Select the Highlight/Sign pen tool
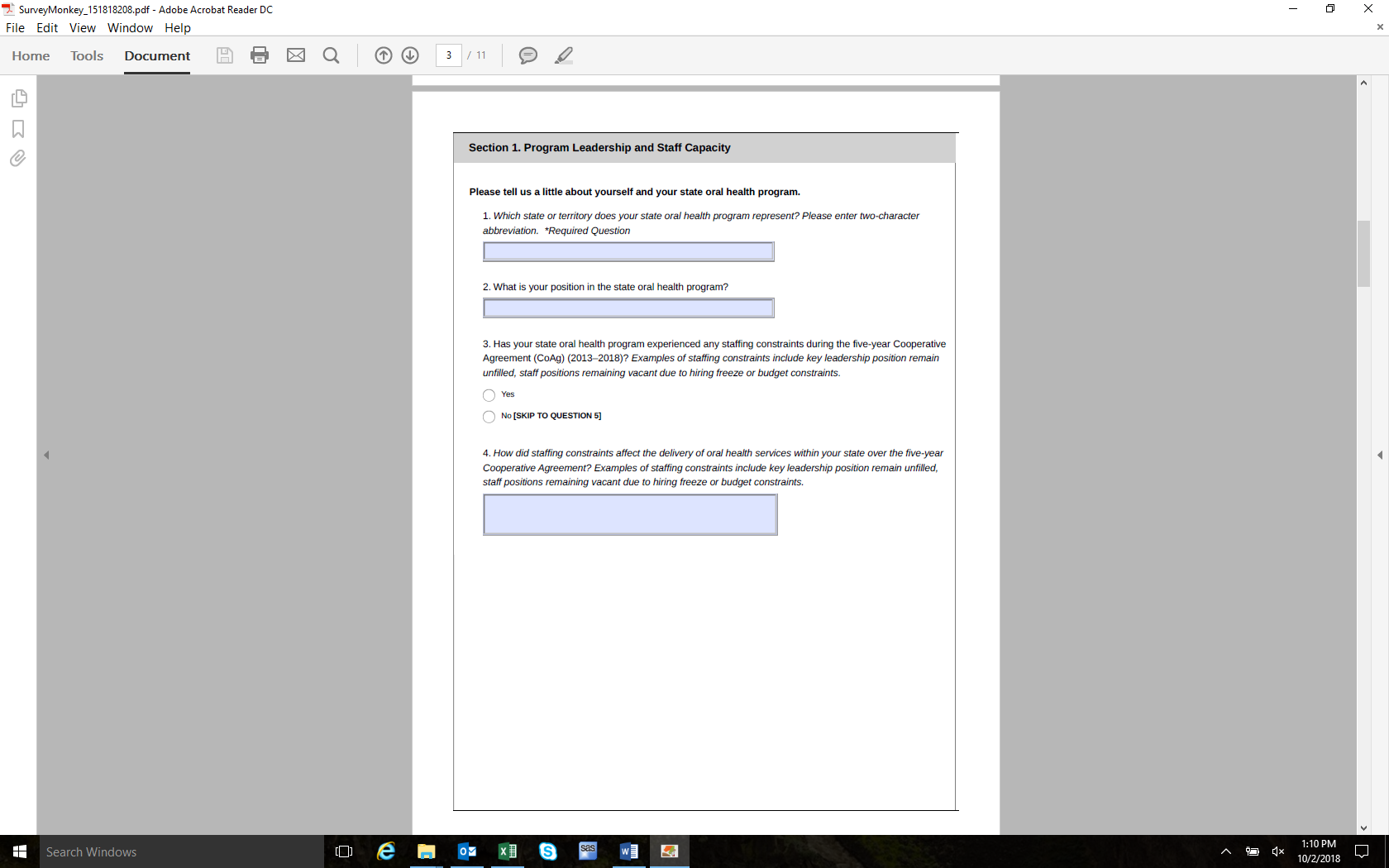The width and height of the screenshot is (1389, 868). 564,55
